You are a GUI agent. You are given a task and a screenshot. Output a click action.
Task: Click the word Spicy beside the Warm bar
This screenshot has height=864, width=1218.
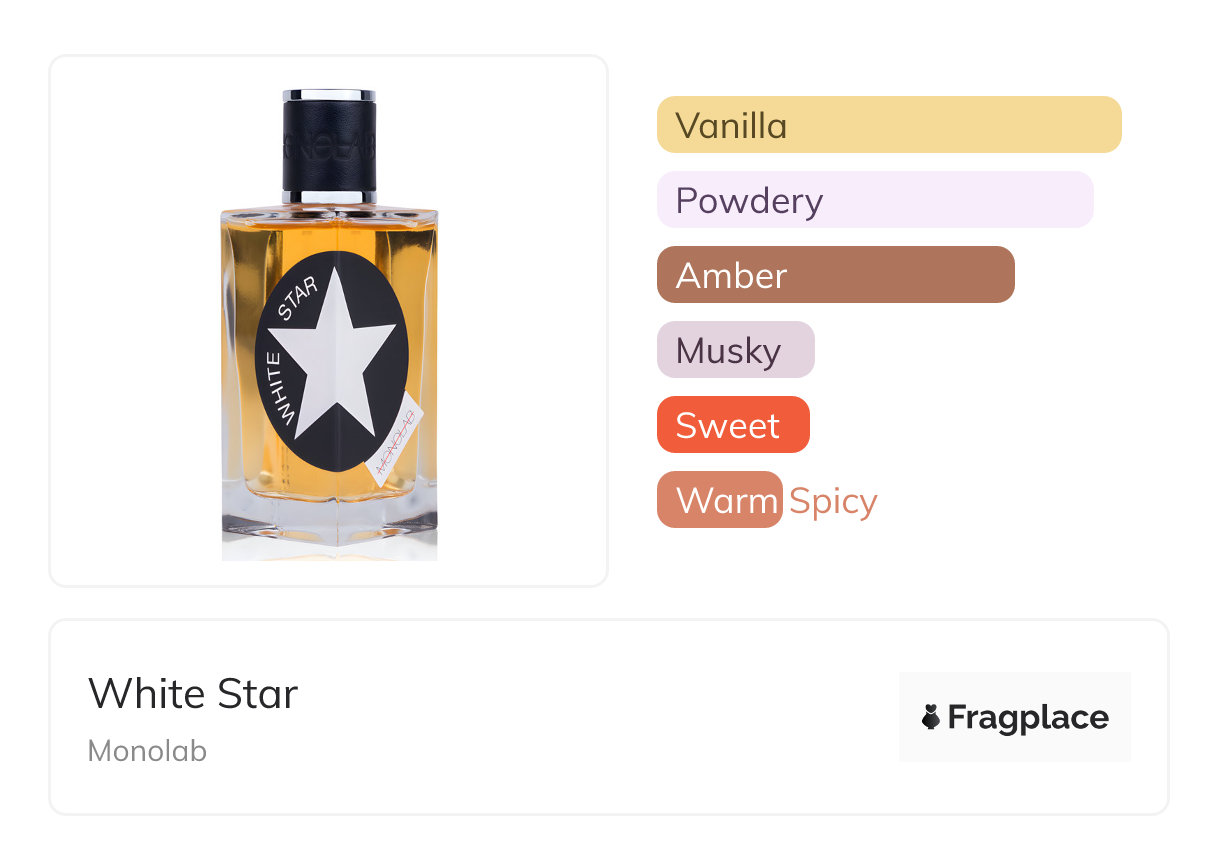[x=833, y=501]
